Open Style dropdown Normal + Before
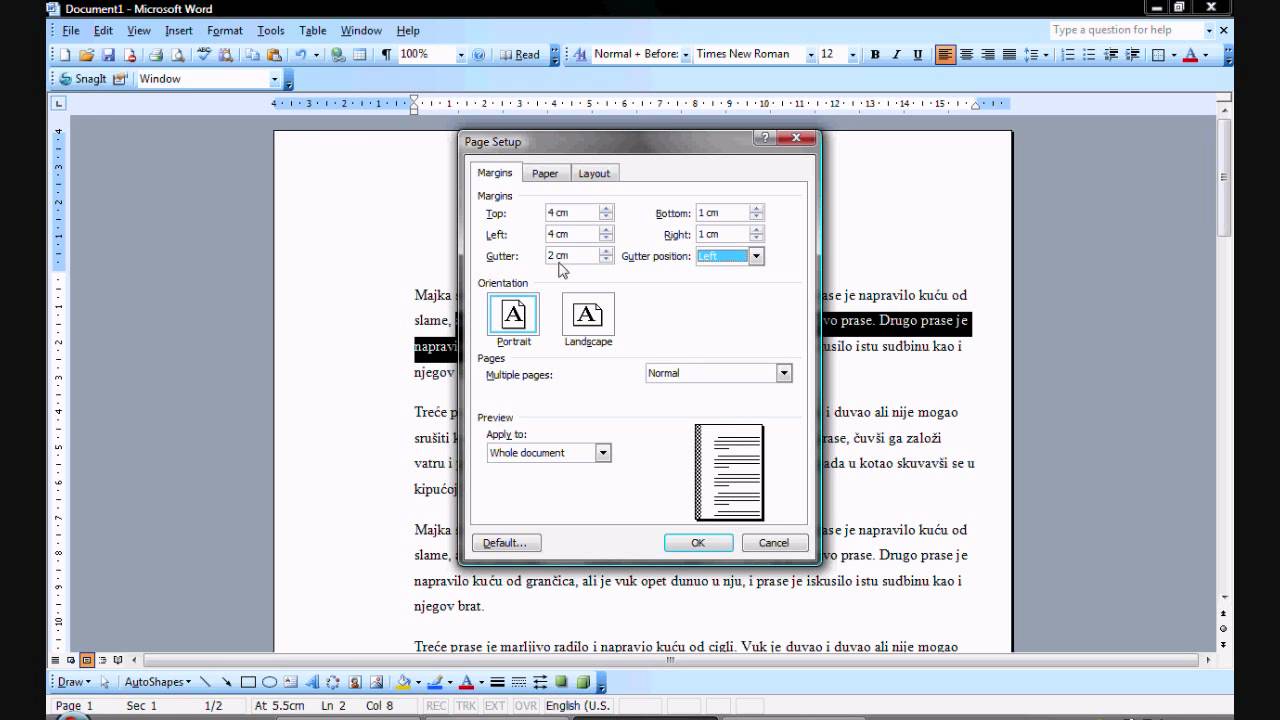This screenshot has width=1280, height=720. tap(686, 55)
